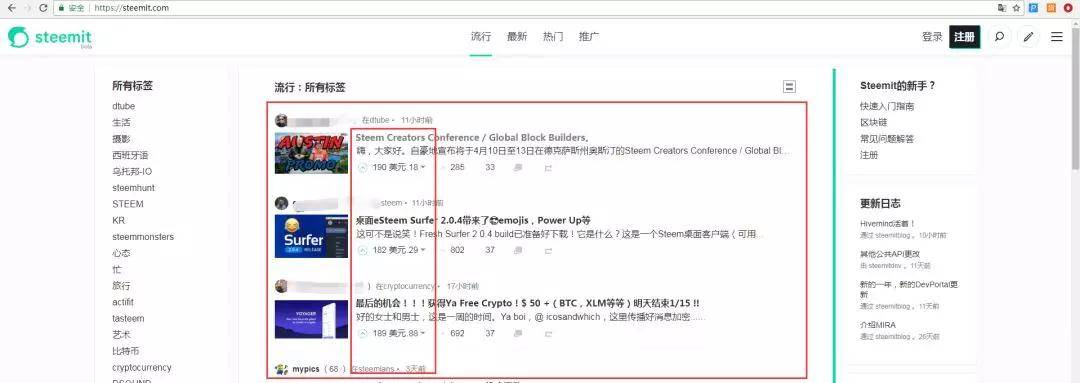
Task: Select the cryptocurrency tag in sidebar
Action: click(x=142, y=368)
